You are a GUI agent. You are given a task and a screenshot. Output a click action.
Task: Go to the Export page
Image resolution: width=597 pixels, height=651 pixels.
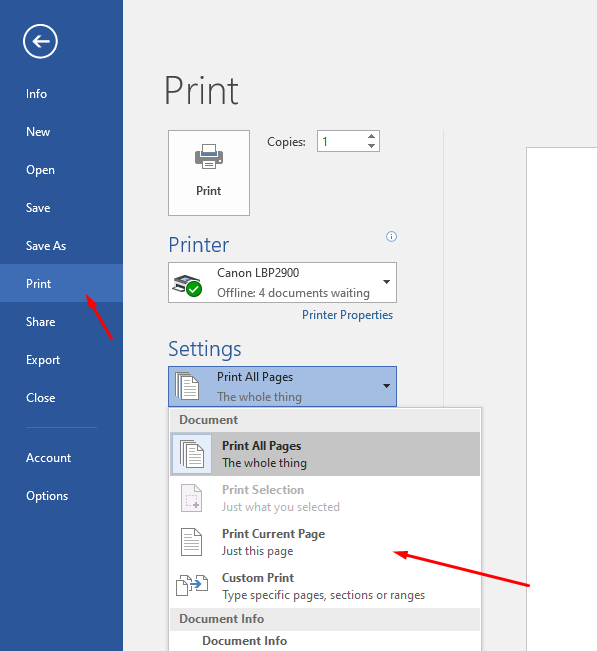pos(43,360)
